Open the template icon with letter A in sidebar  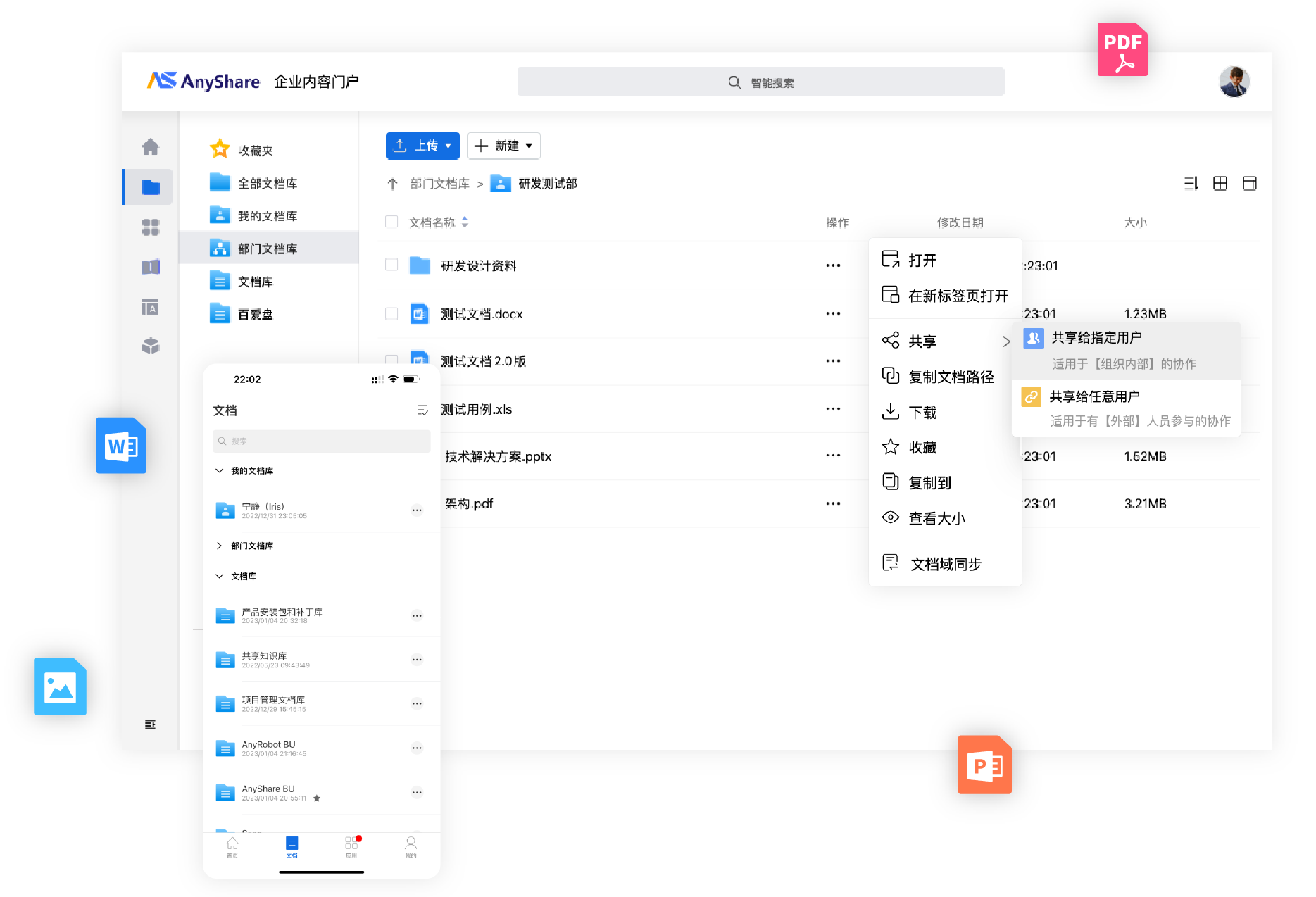(x=151, y=307)
